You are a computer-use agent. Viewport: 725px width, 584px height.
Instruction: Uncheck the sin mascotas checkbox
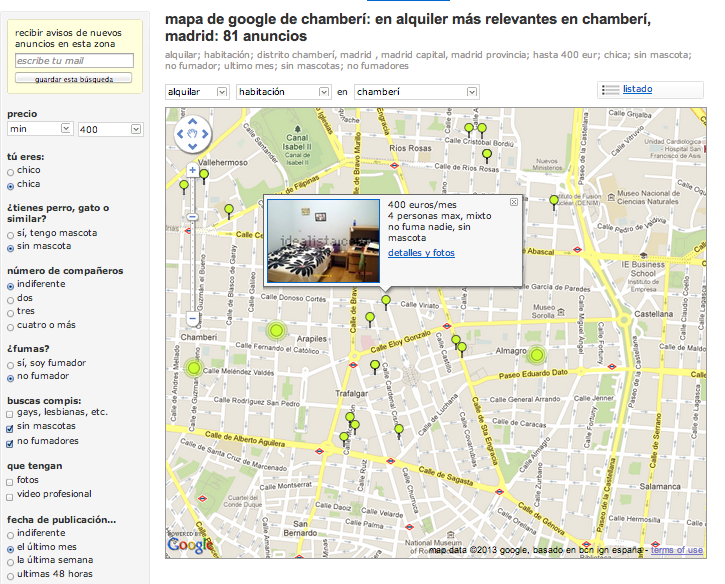click(x=10, y=429)
